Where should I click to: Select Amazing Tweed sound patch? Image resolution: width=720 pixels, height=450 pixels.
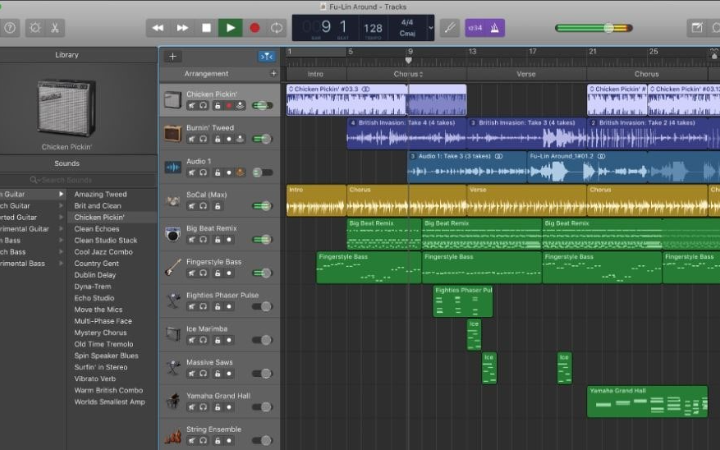(101, 194)
